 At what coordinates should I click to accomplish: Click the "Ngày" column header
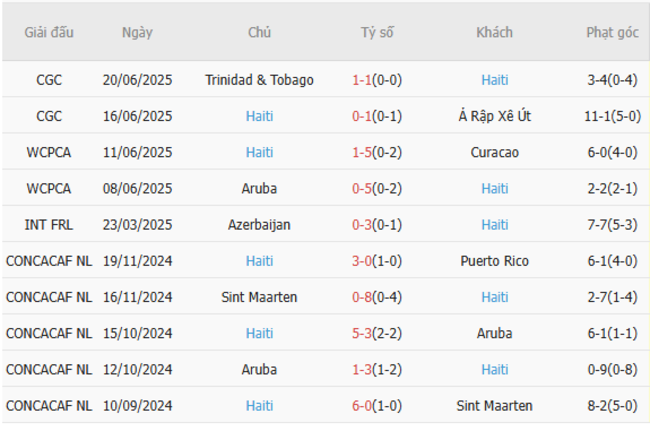coord(138,32)
